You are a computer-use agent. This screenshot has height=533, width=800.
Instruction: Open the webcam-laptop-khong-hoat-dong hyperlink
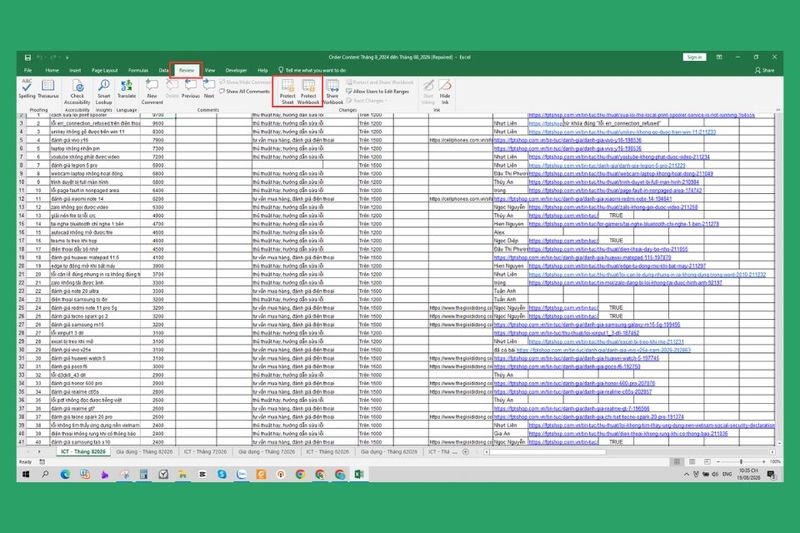click(x=620, y=173)
